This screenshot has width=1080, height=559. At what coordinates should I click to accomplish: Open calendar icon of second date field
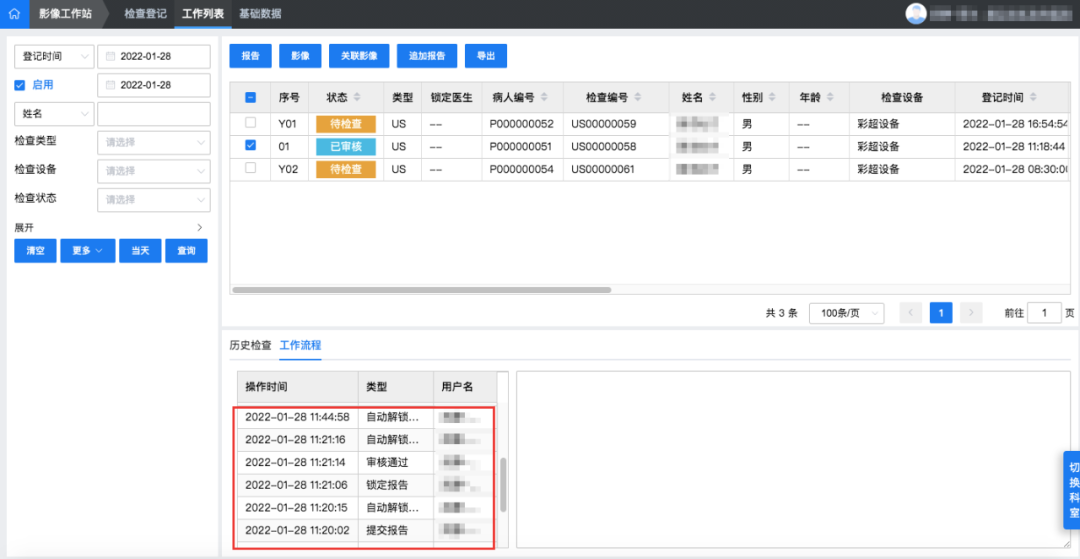tap(110, 85)
